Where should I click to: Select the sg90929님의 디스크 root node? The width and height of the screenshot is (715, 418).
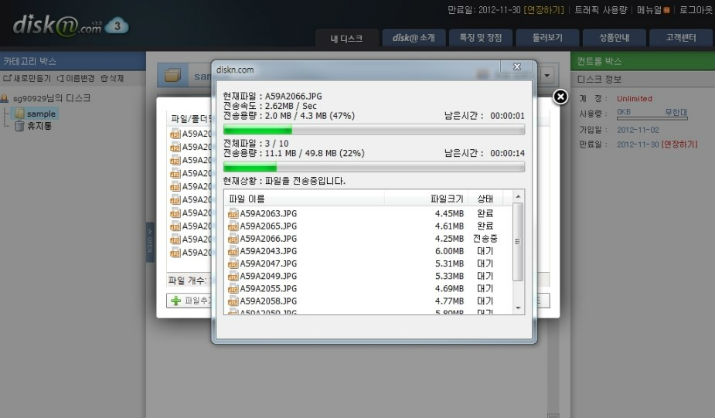tap(52, 98)
